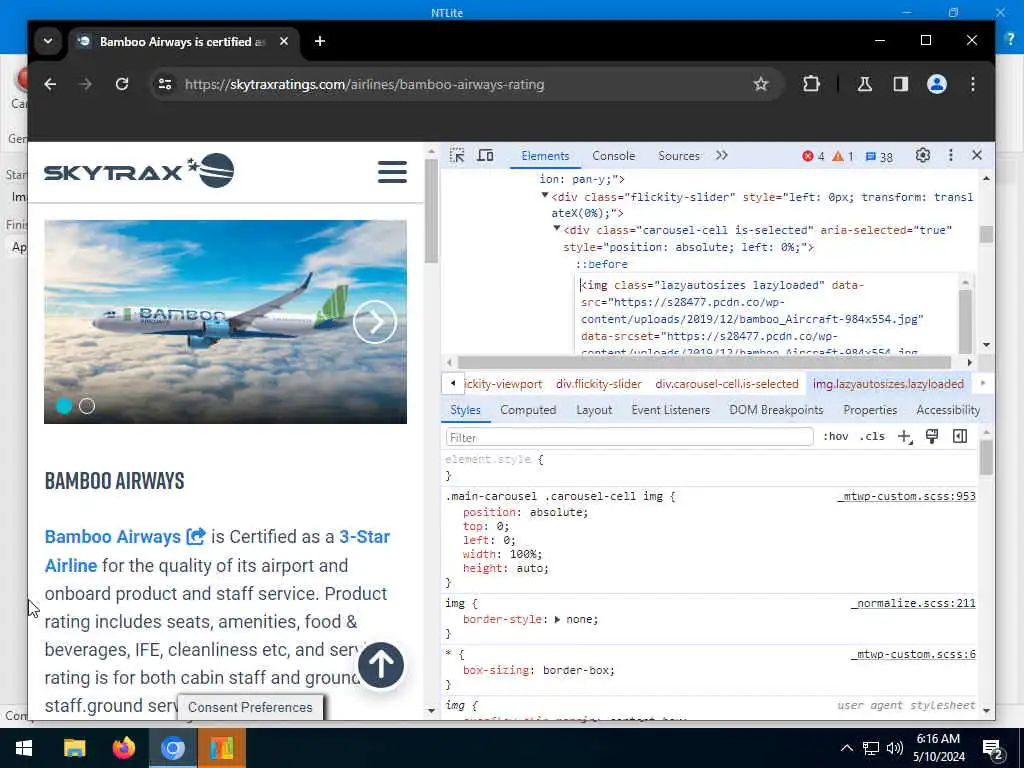Select the img.lazyautosizes.lazyloaded breadcrumb
Viewport: 1024px width, 768px height.
coord(888,384)
